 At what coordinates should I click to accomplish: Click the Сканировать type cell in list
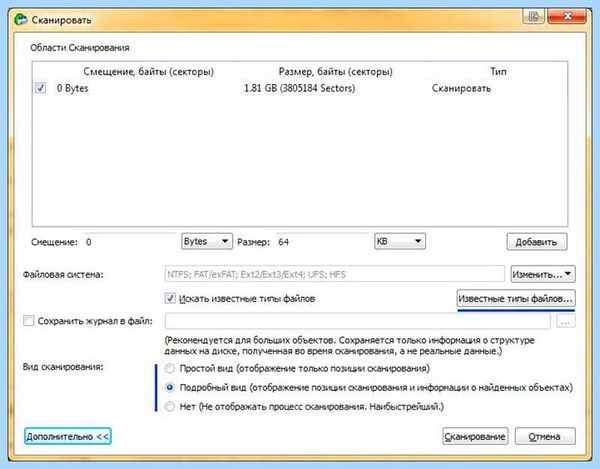coord(461,88)
